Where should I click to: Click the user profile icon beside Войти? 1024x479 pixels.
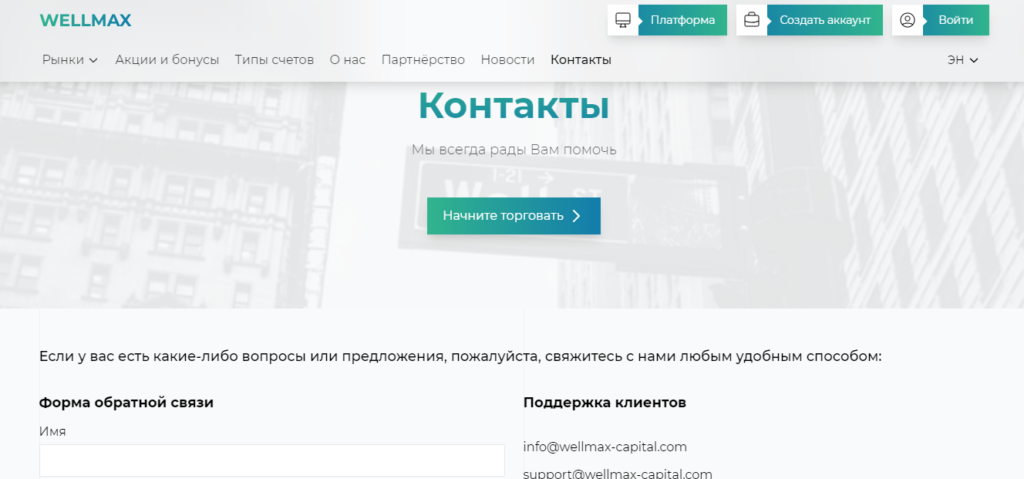coord(907,20)
